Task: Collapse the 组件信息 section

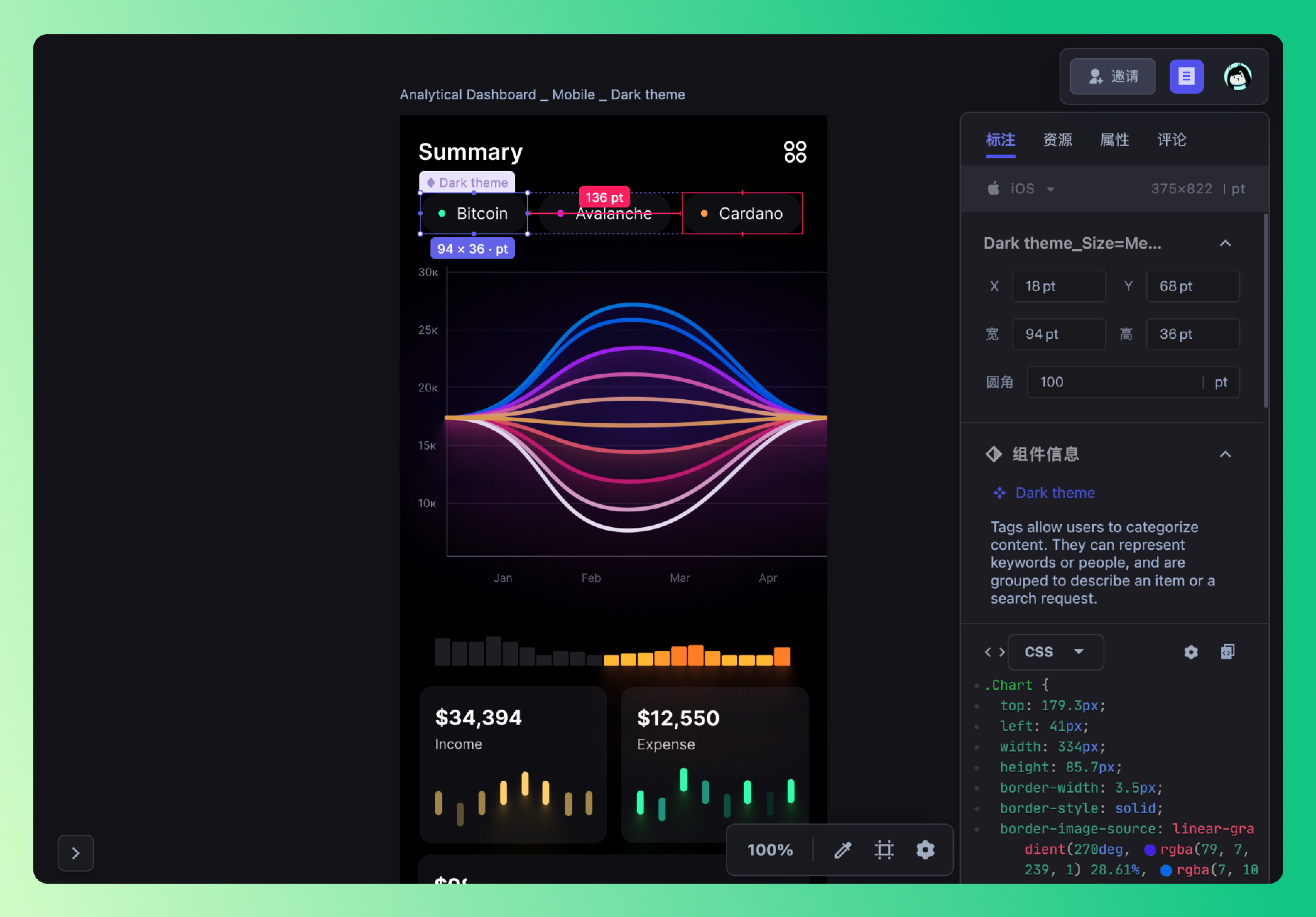Action: [1225, 454]
